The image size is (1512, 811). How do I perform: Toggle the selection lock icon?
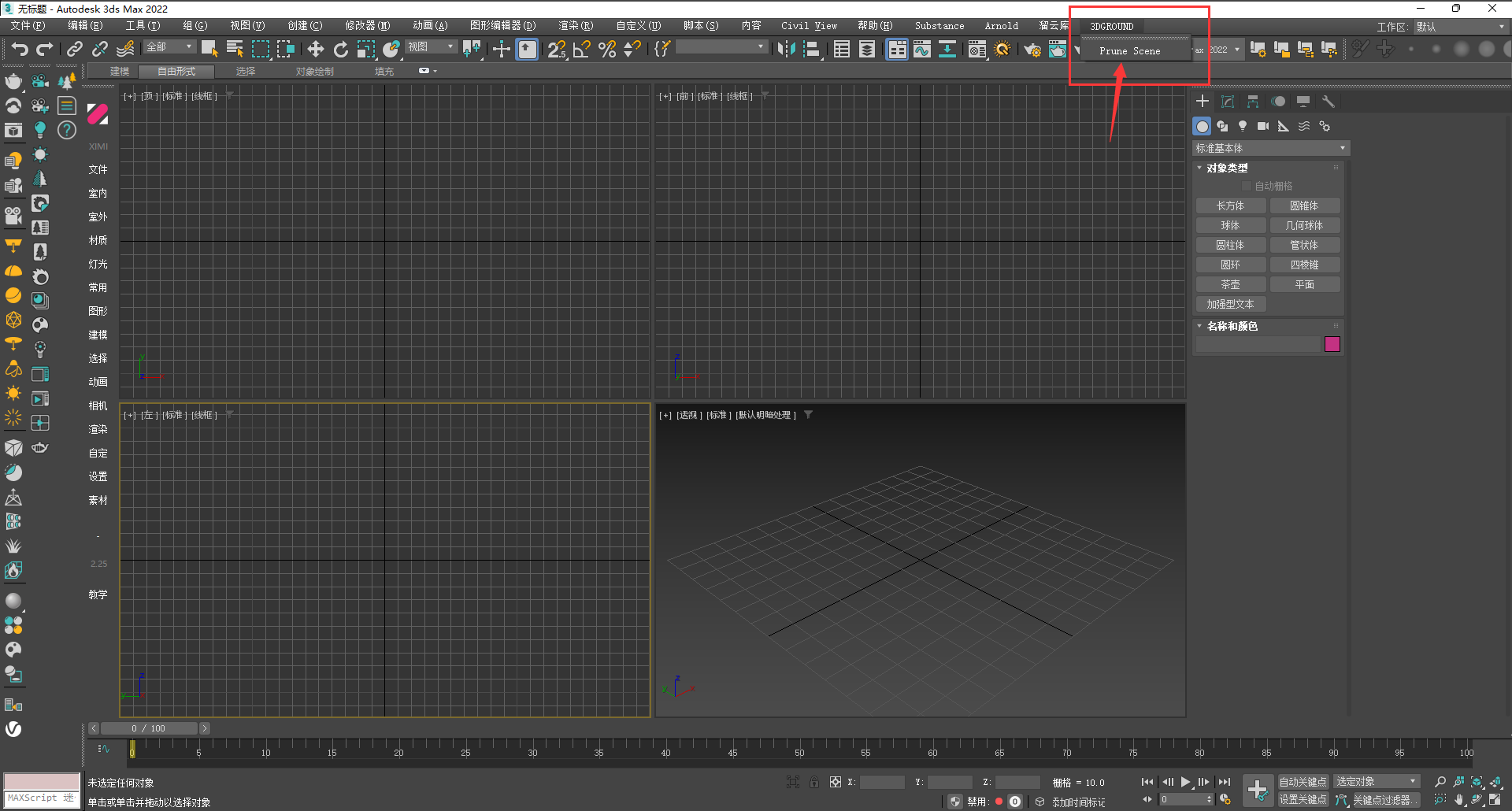(814, 782)
